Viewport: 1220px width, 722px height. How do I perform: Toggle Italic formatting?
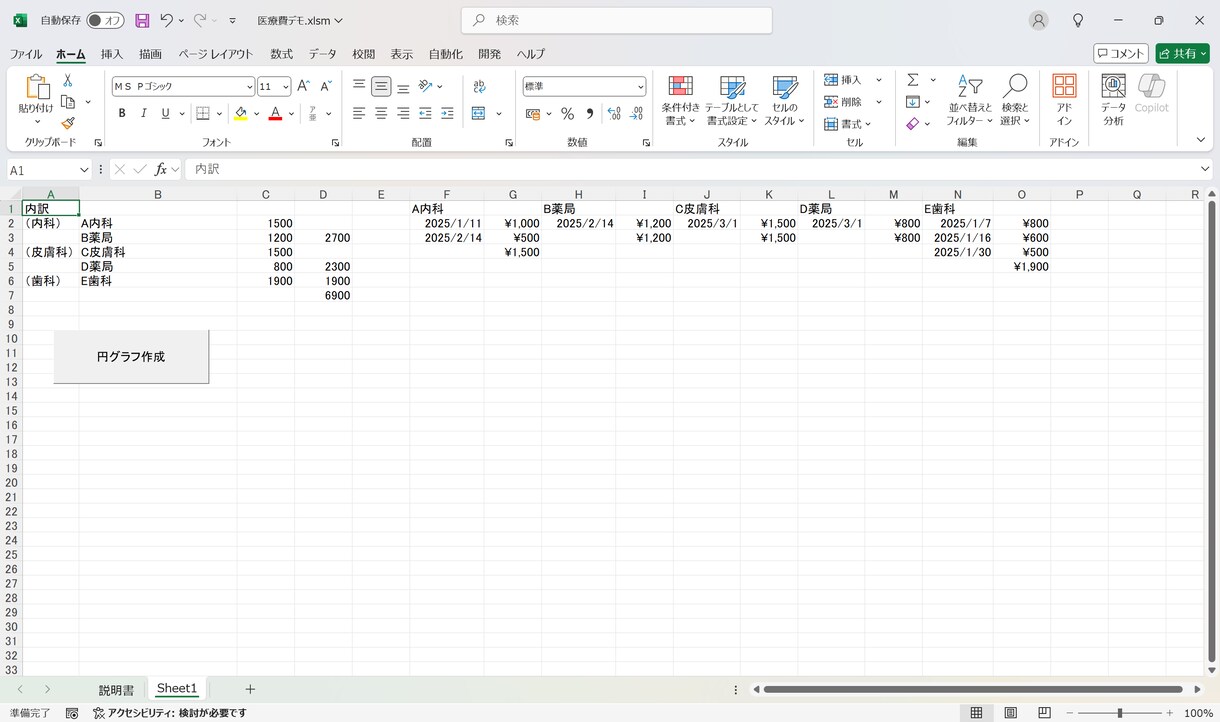[x=144, y=113]
